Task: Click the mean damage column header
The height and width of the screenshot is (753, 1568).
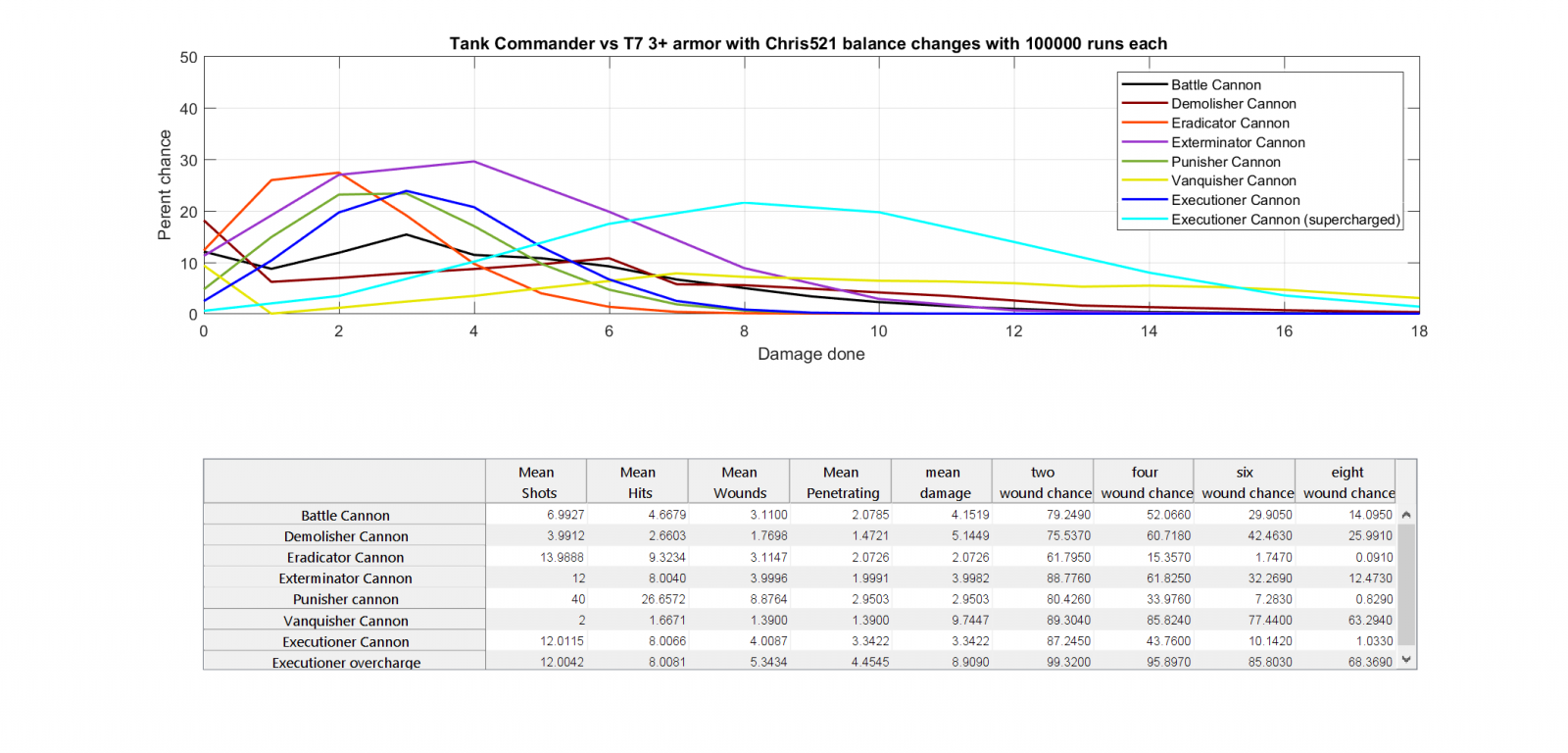Action: (943, 482)
